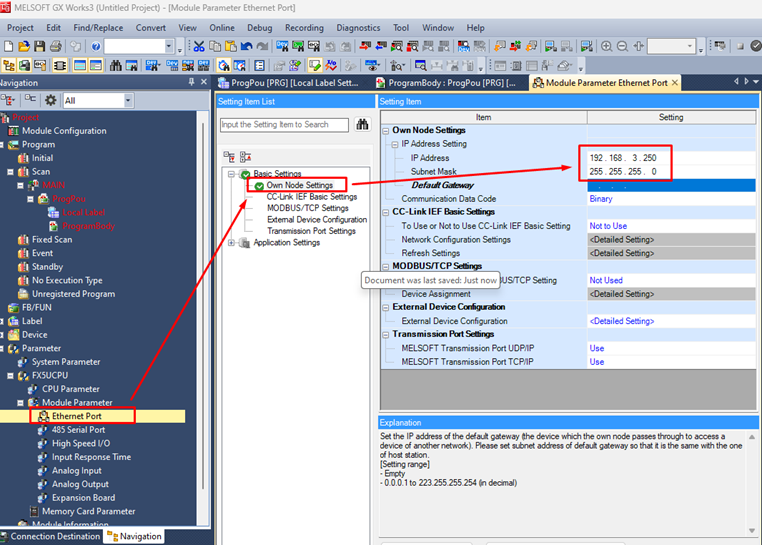Click the Navigation window toggle icon
The width and height of the screenshot is (762, 545).
pyautogui.click(x=9, y=65)
